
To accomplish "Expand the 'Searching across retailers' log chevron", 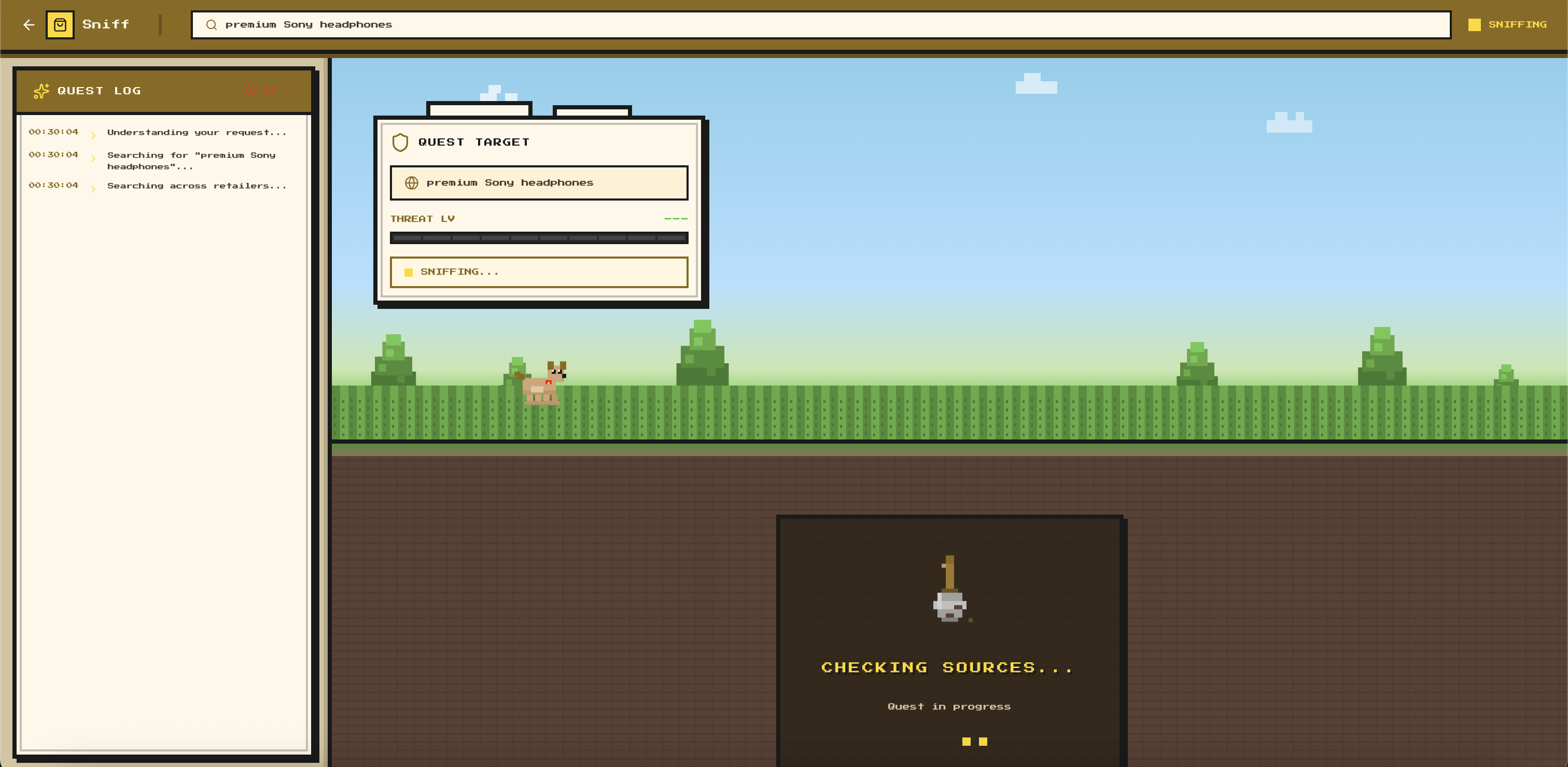I will point(93,189).
